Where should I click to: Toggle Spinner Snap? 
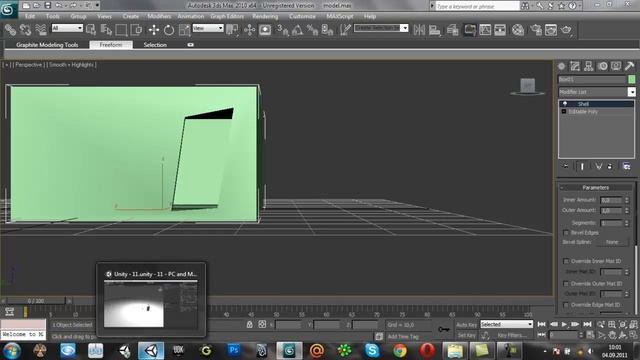coord(327,30)
